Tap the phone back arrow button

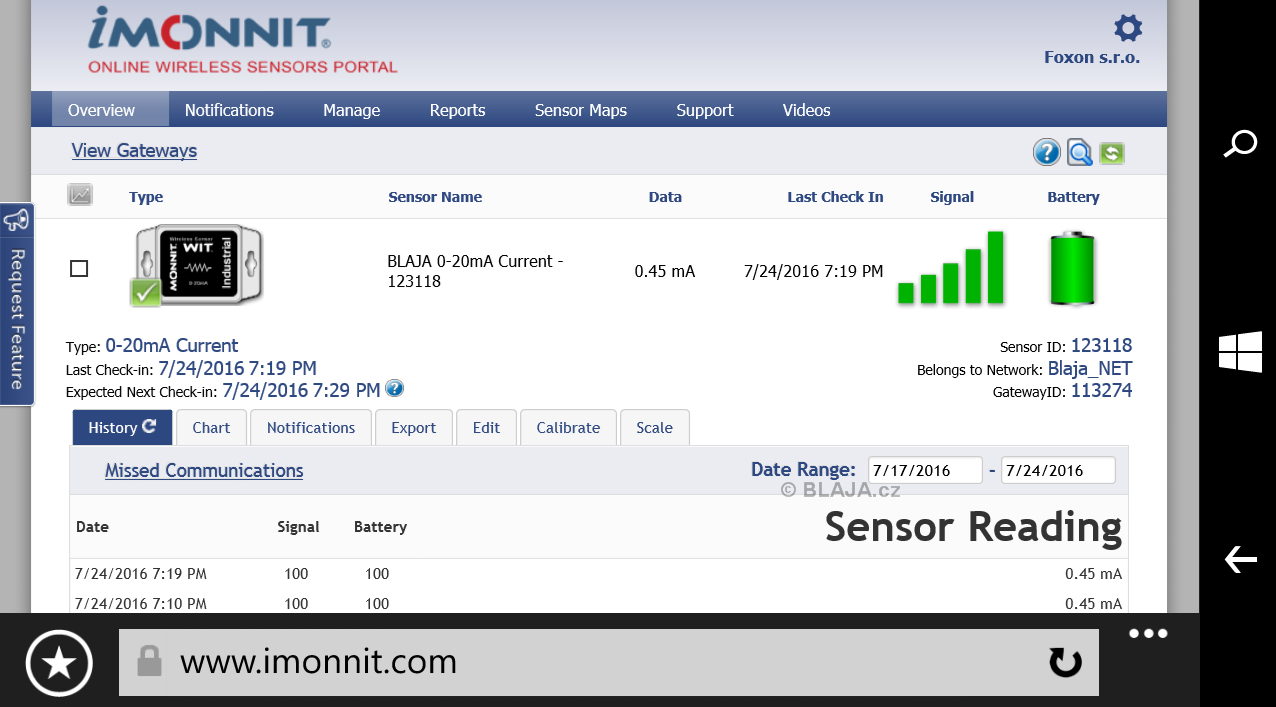(1240, 559)
